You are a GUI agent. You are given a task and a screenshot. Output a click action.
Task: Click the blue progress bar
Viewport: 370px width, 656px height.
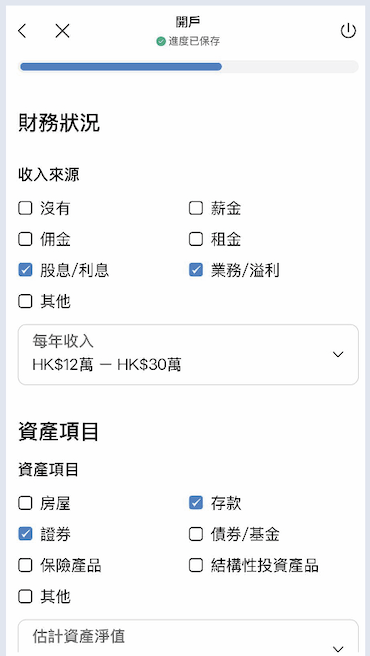(121, 67)
